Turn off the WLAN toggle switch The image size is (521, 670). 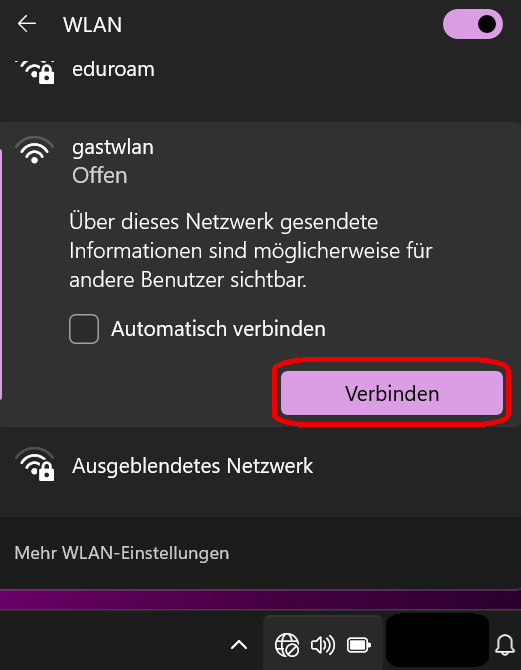pos(473,24)
